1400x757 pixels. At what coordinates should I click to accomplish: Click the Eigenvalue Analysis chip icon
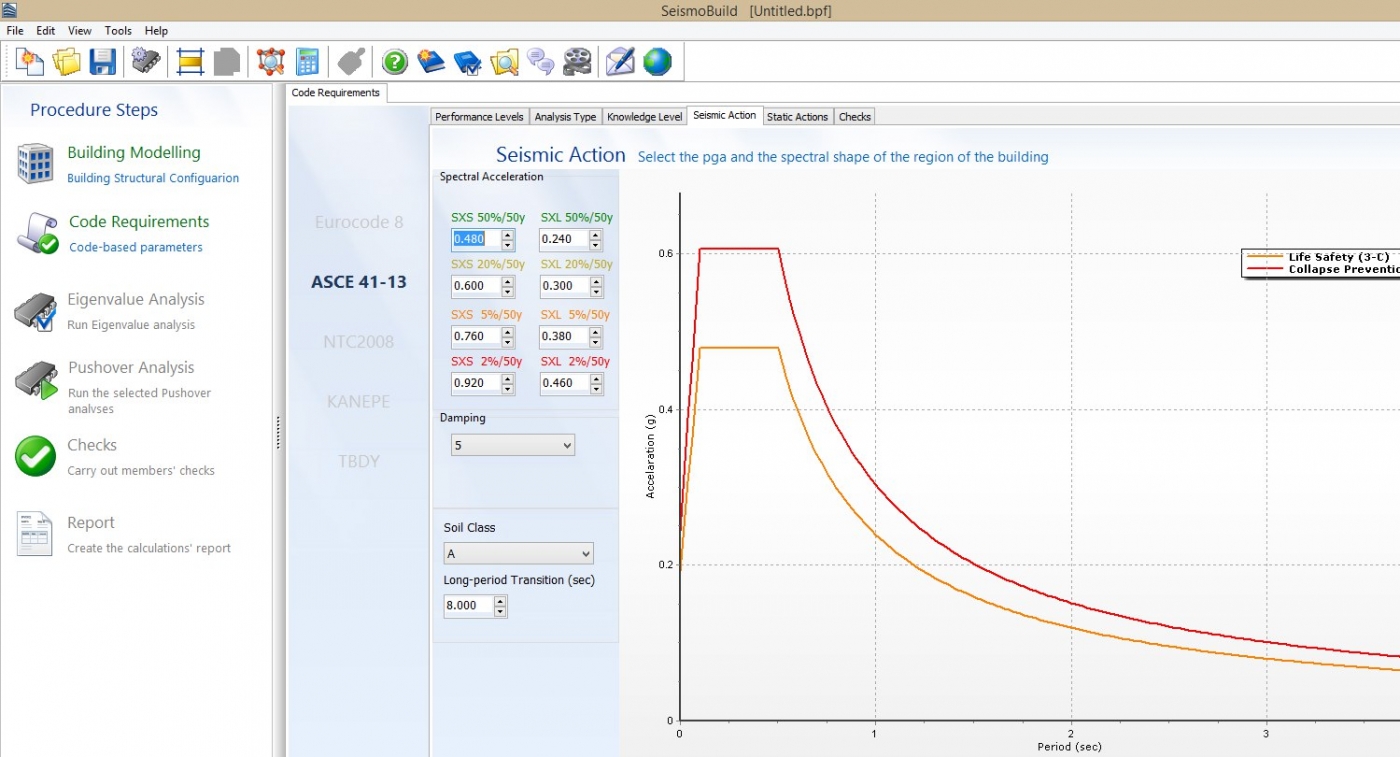click(35, 311)
